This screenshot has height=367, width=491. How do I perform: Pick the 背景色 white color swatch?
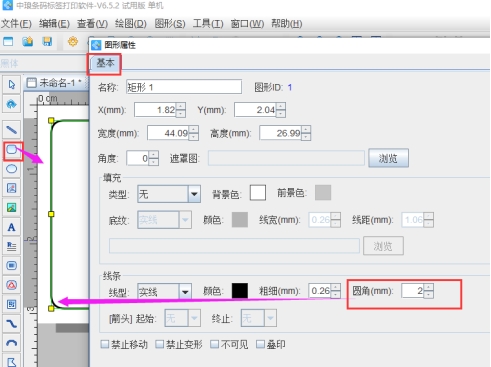tap(258, 193)
